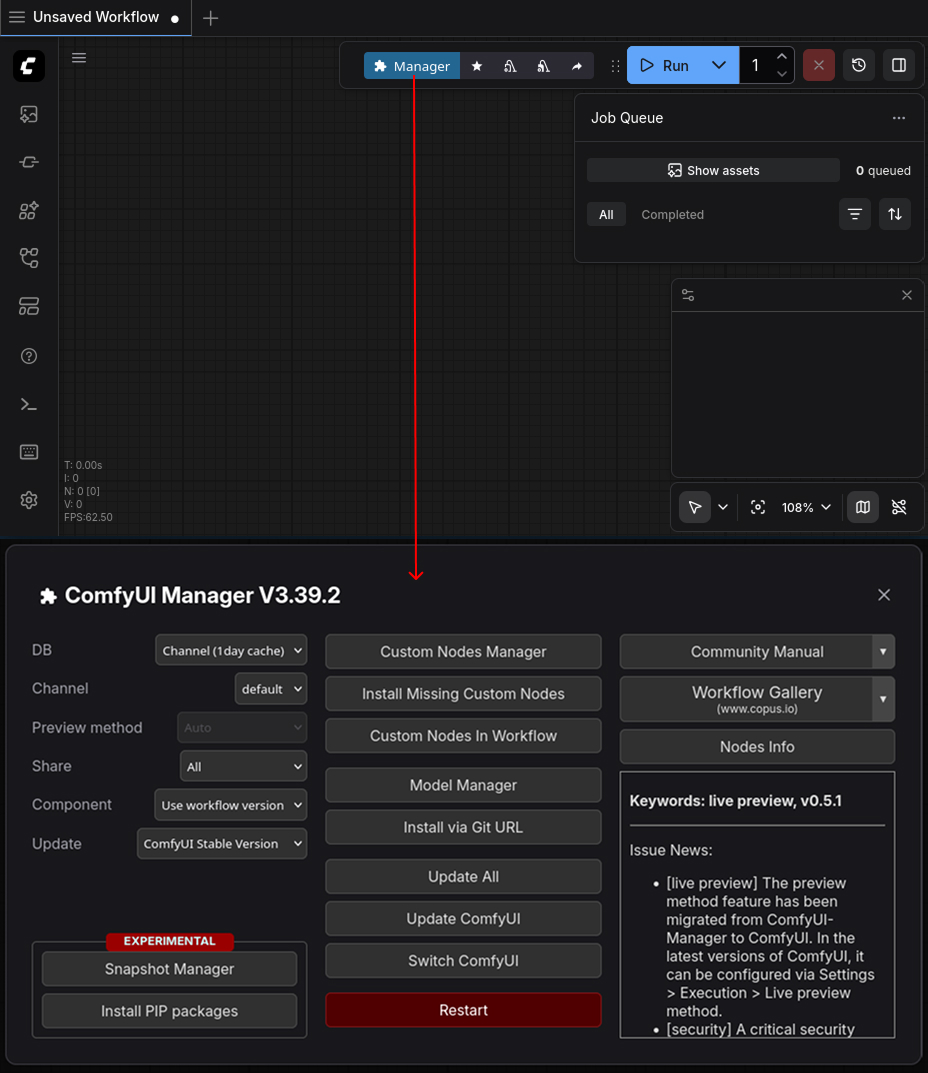The height and width of the screenshot is (1073, 928).
Task: Open the node library sidebar panel
Action: click(29, 210)
